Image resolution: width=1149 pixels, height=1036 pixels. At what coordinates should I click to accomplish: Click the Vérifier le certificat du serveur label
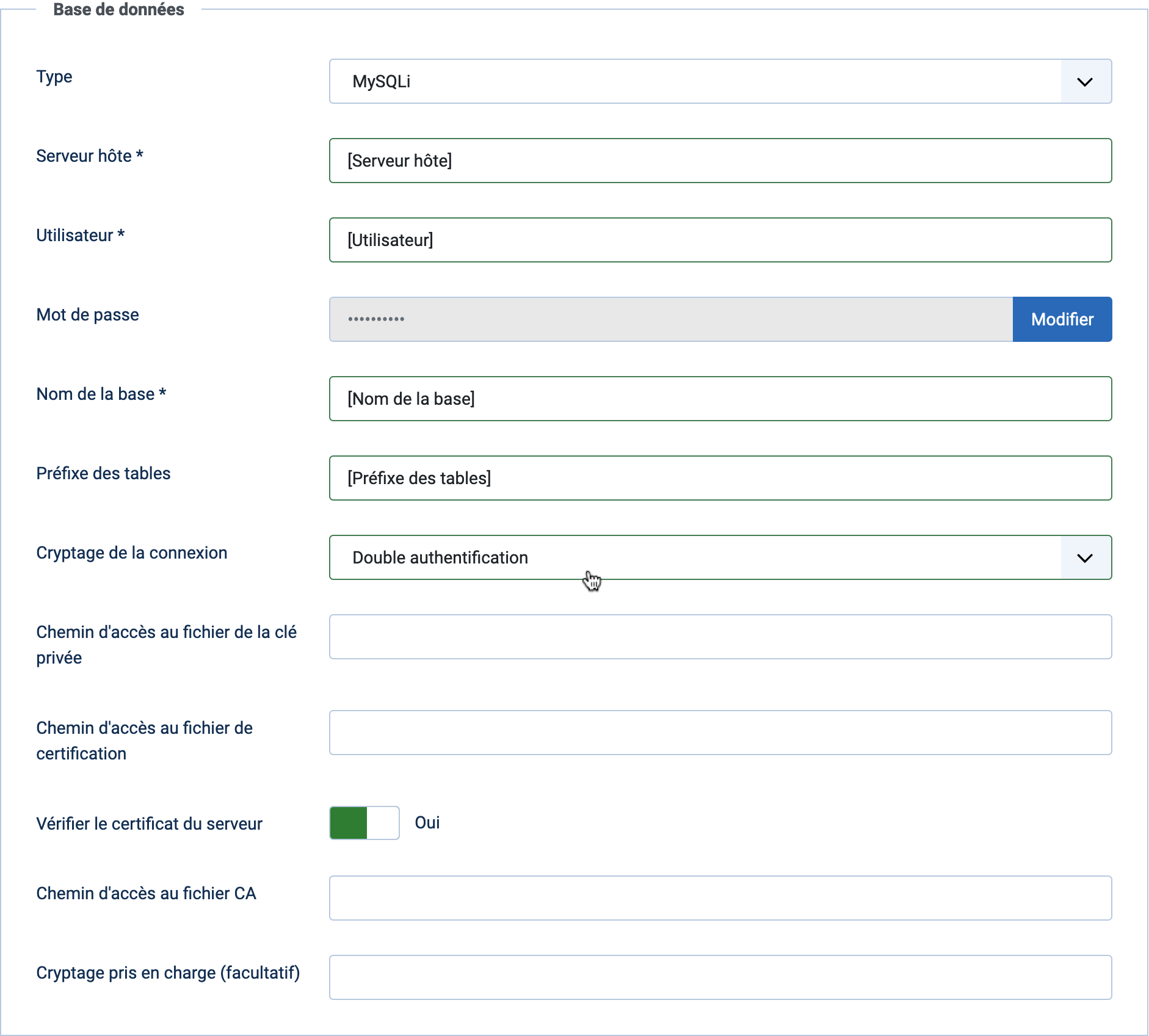150,824
